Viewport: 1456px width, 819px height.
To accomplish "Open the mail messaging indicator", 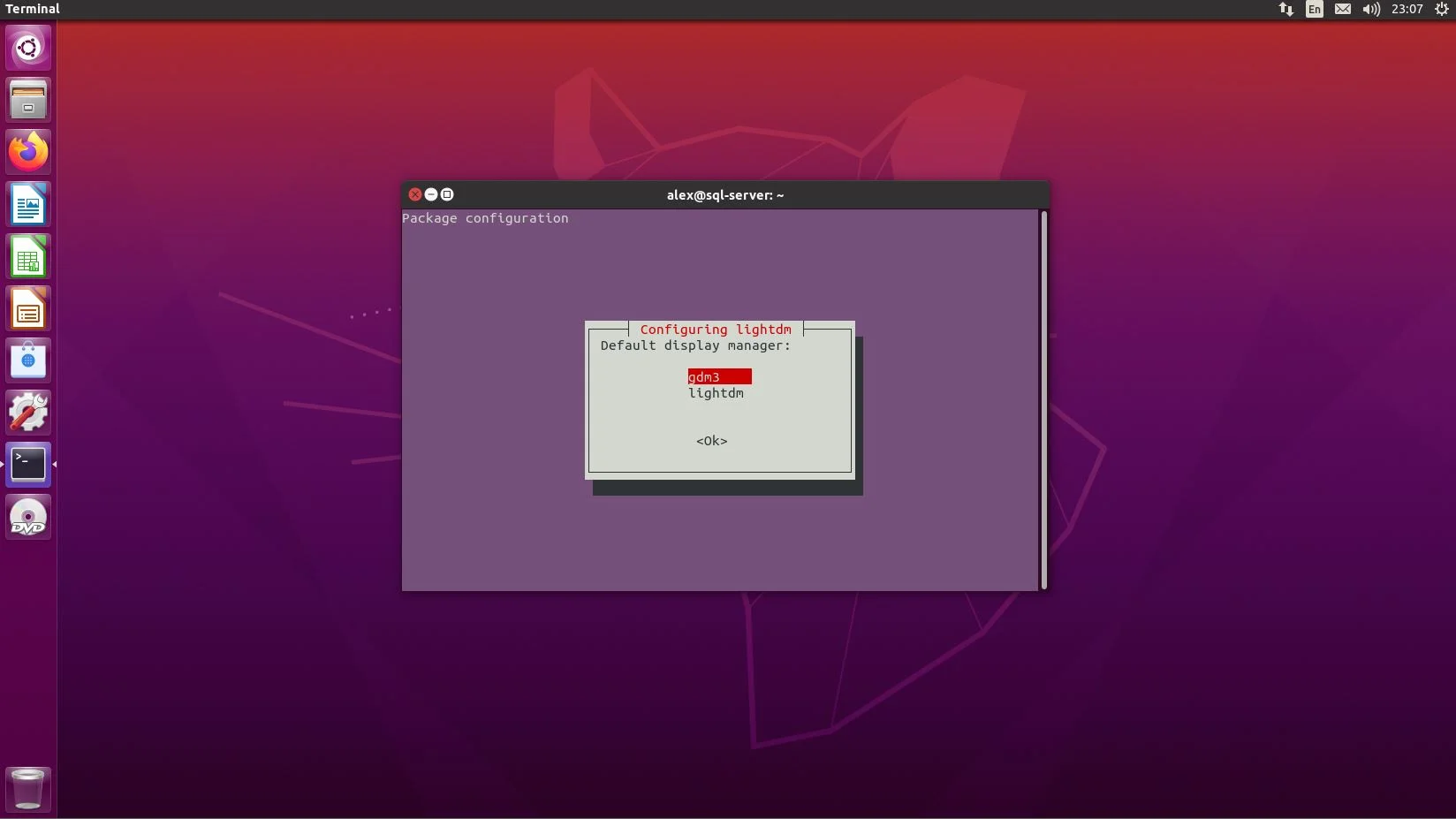I will pyautogui.click(x=1343, y=9).
